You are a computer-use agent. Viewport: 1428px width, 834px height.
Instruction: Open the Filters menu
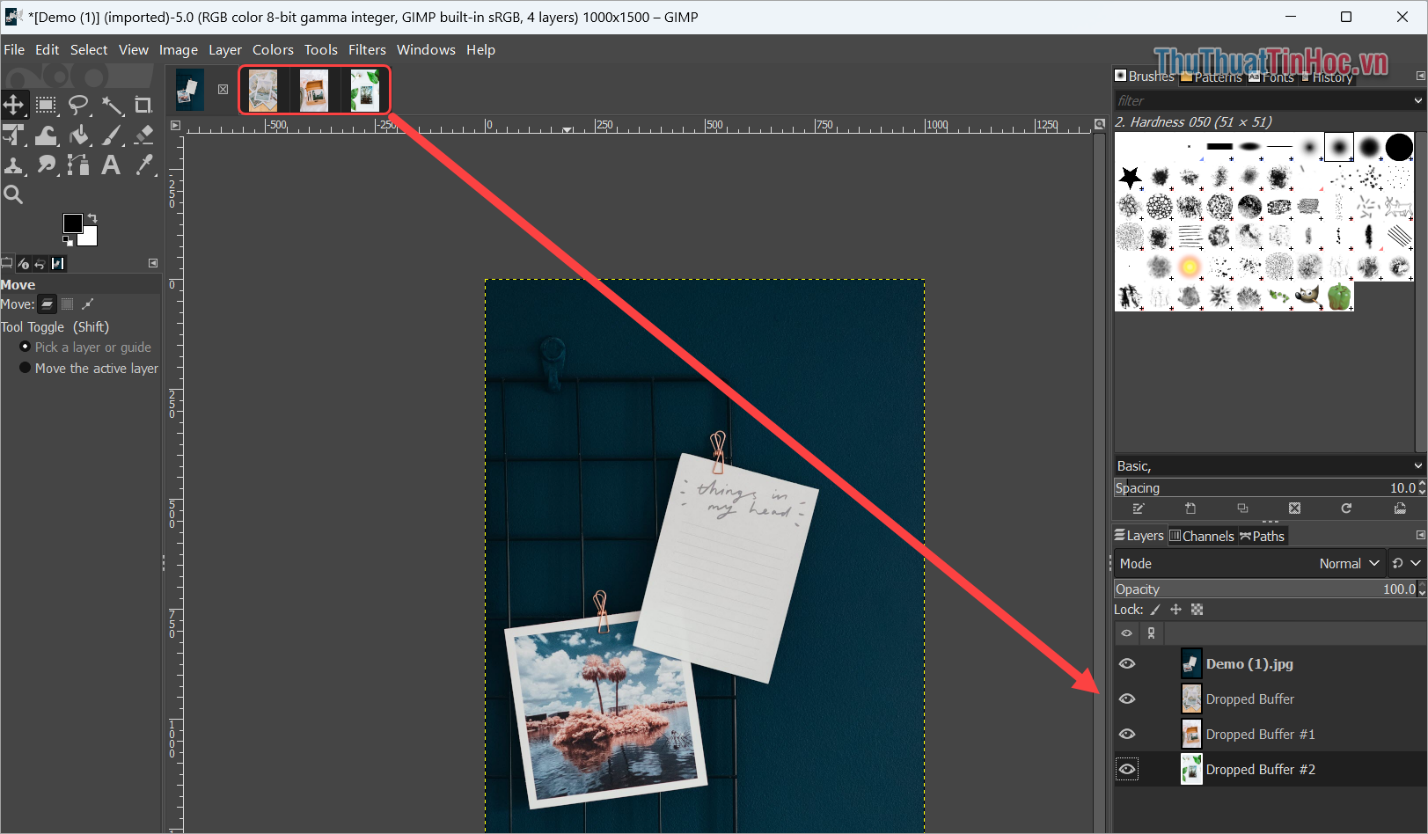(x=367, y=50)
